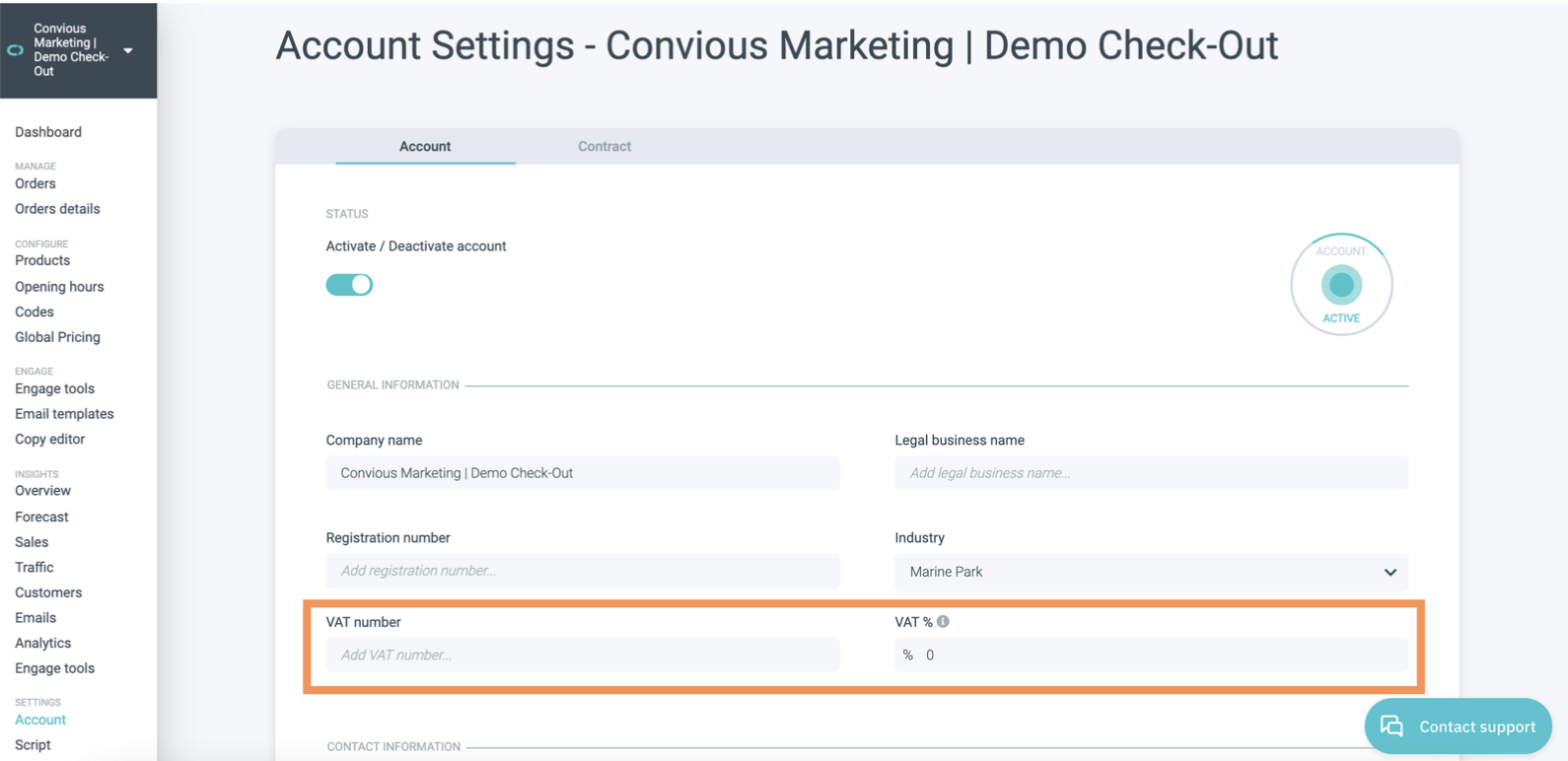The width and height of the screenshot is (1568, 761).
Task: Click the Account Active status indicator
Action: click(x=1341, y=285)
